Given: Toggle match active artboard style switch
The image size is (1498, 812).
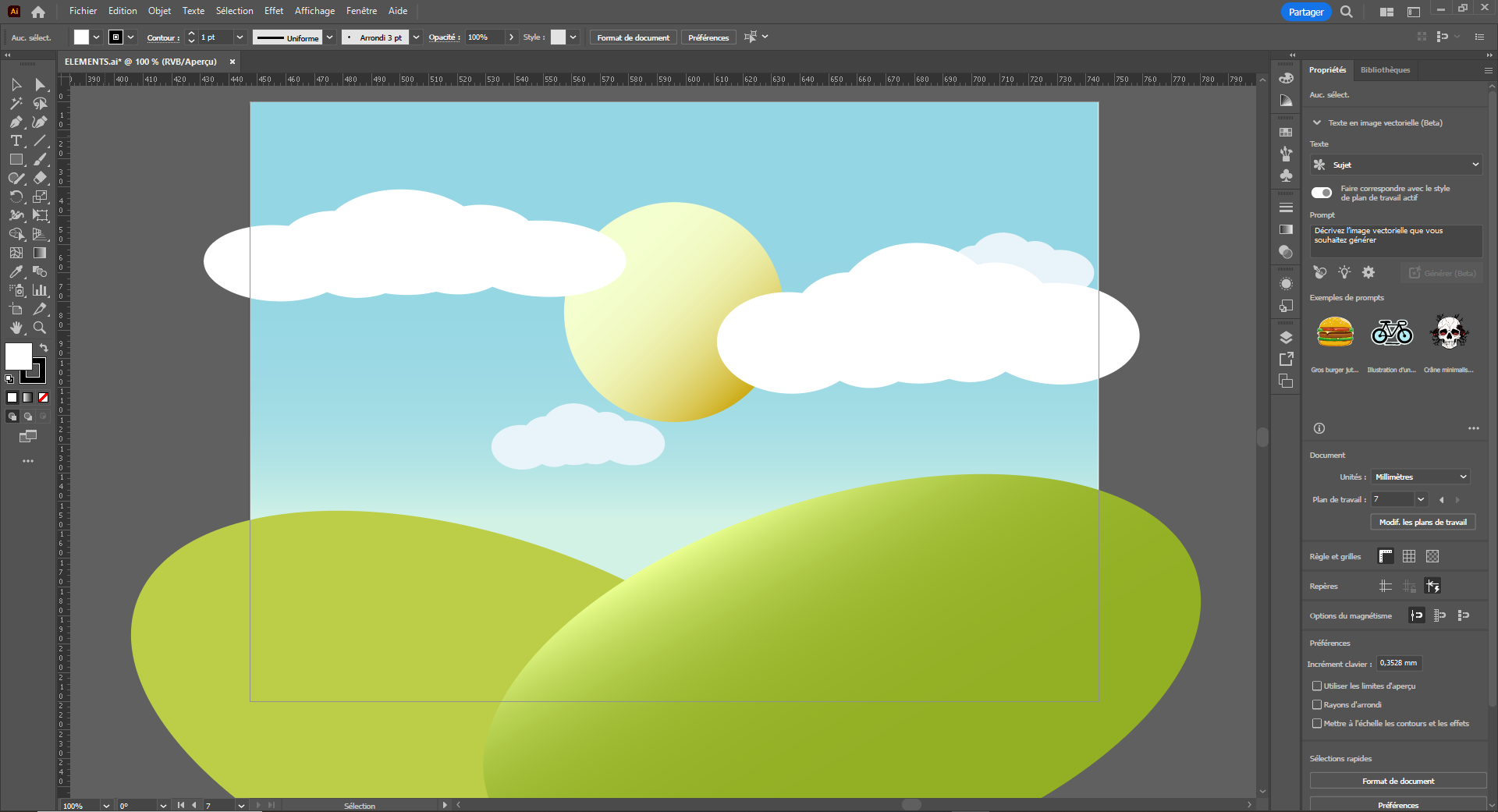Looking at the screenshot, I should click(x=1322, y=193).
